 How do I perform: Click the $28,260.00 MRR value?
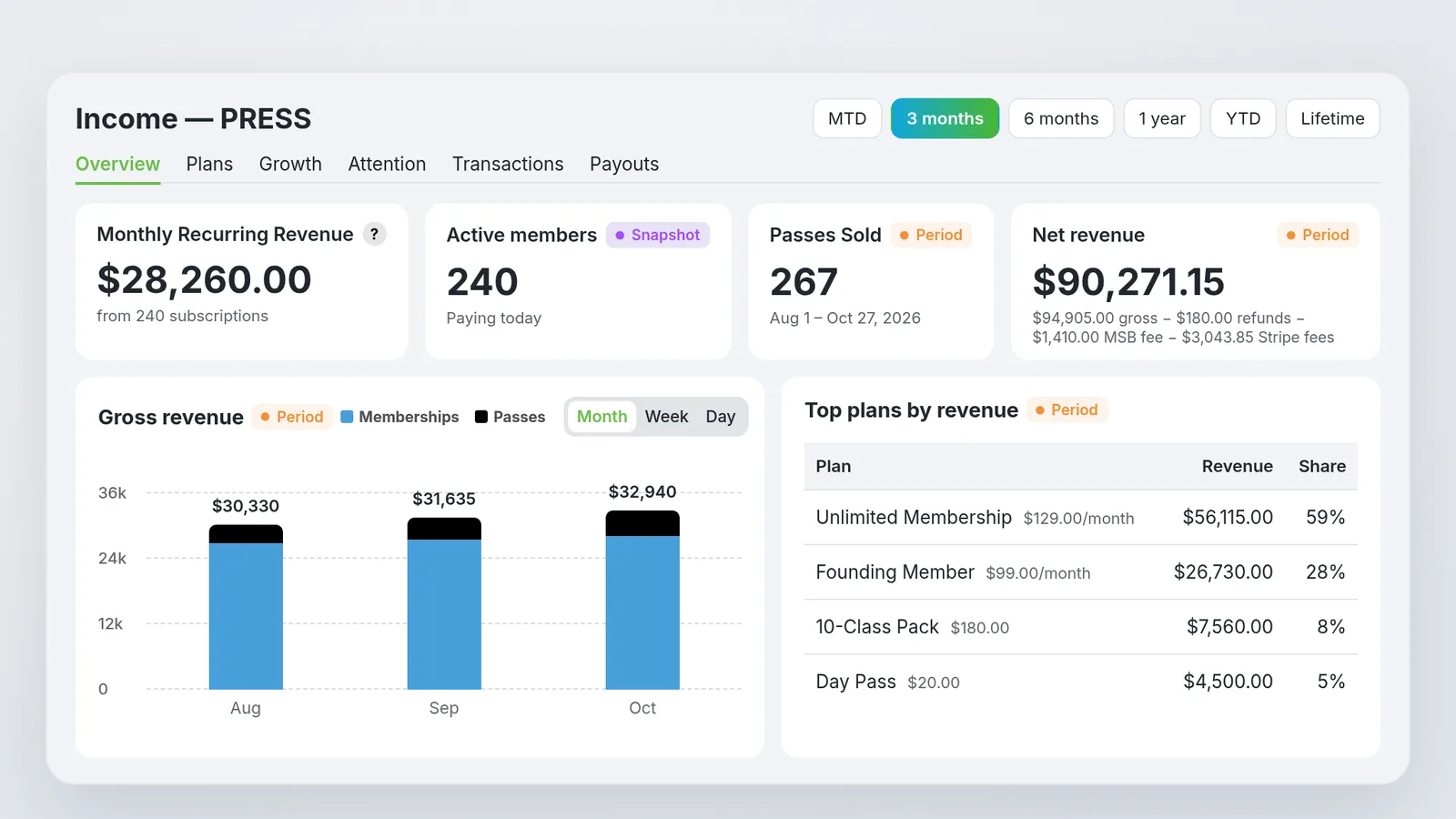tap(204, 279)
